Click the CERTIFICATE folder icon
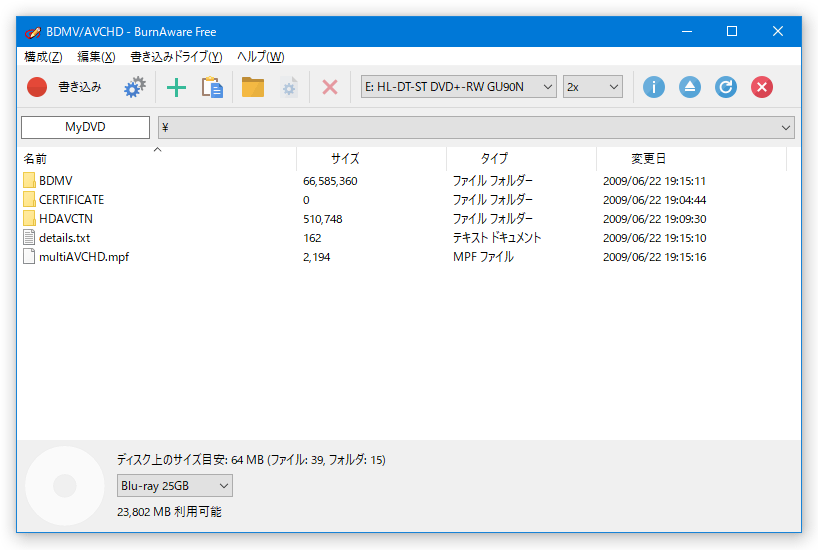The width and height of the screenshot is (818, 550). [x=29, y=199]
